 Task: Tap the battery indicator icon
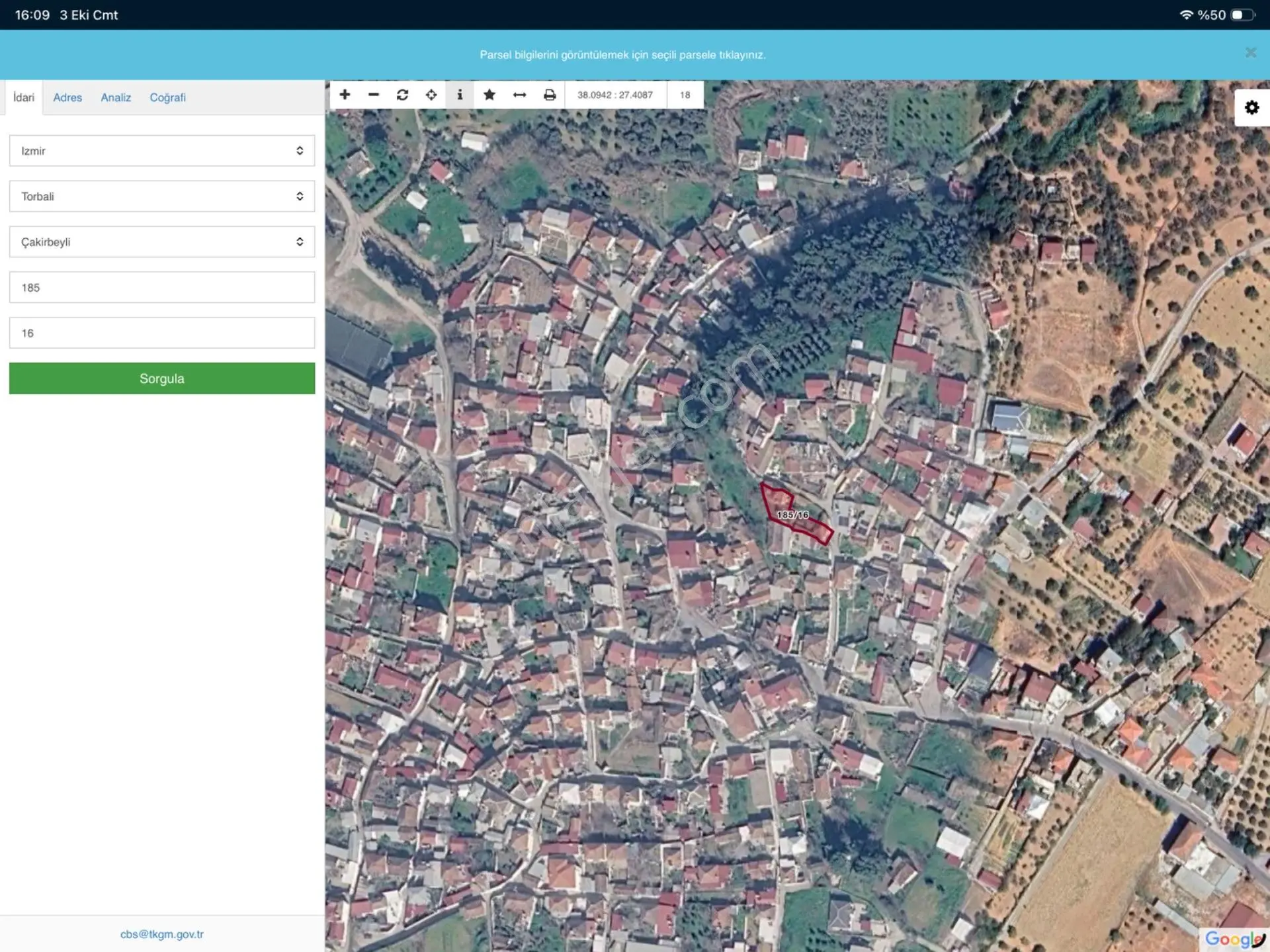(x=1242, y=15)
